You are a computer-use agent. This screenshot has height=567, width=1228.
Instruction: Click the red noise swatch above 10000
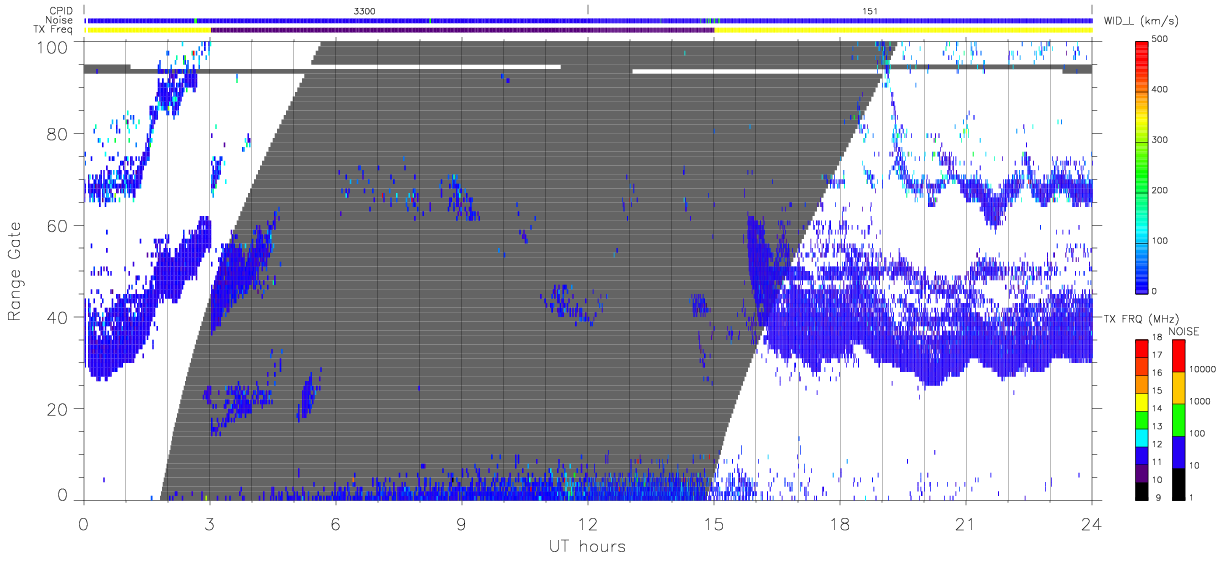(1178, 356)
